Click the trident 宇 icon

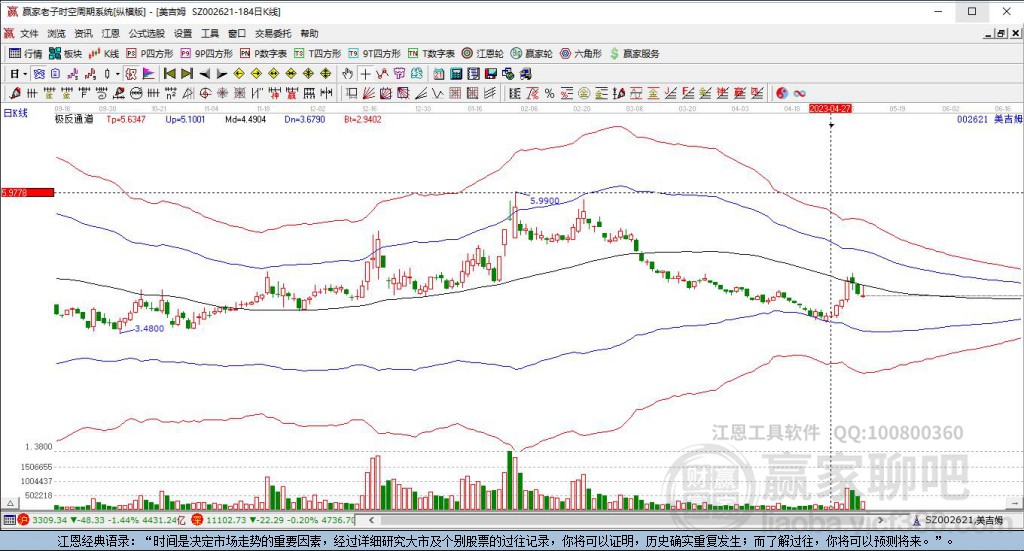(399, 74)
